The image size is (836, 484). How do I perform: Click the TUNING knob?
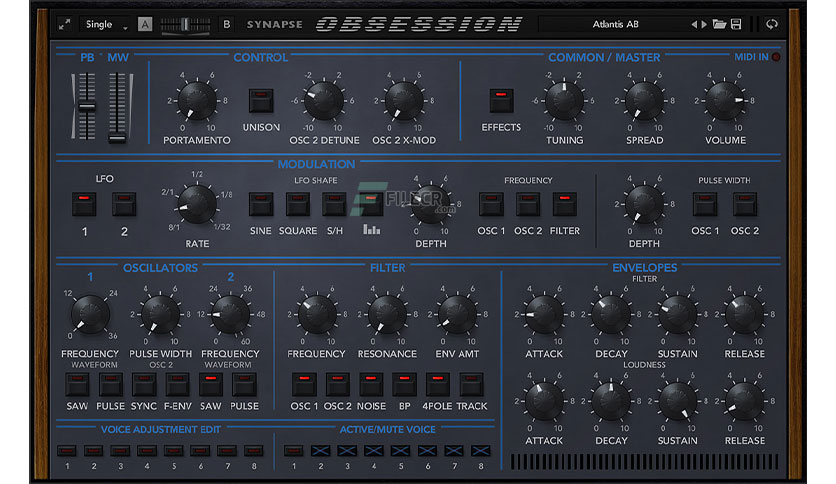(x=564, y=101)
